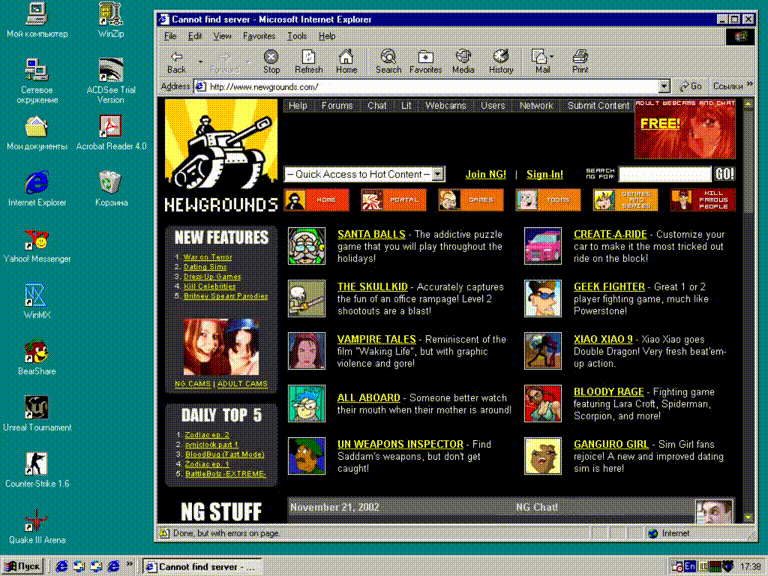
Task: Click the FREE! adult webcams banner ad
Action: (685, 129)
